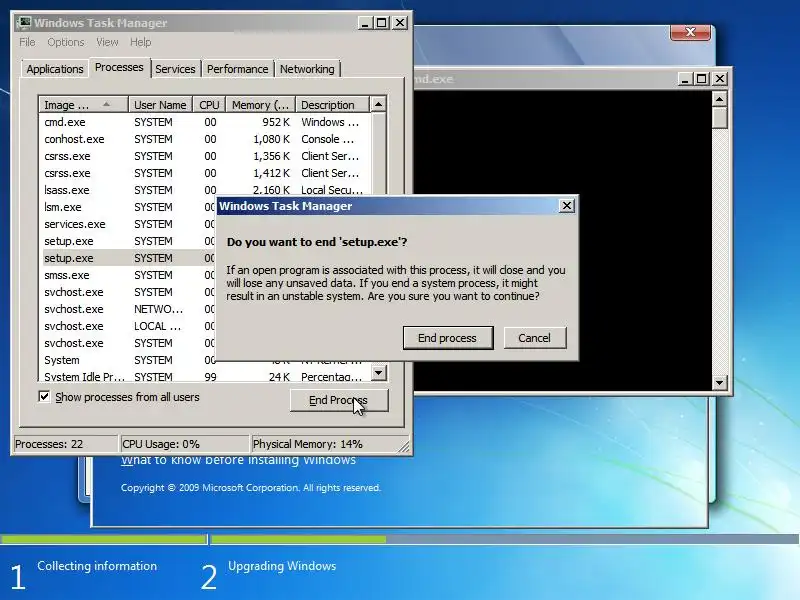Close the setup.exe confirmation dialog
The height and width of the screenshot is (600, 800).
pos(566,206)
